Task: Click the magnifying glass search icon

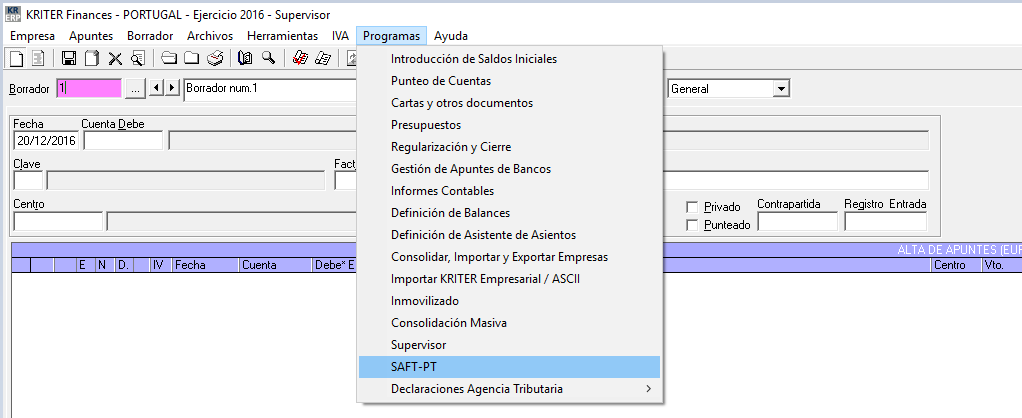Action: (268, 58)
